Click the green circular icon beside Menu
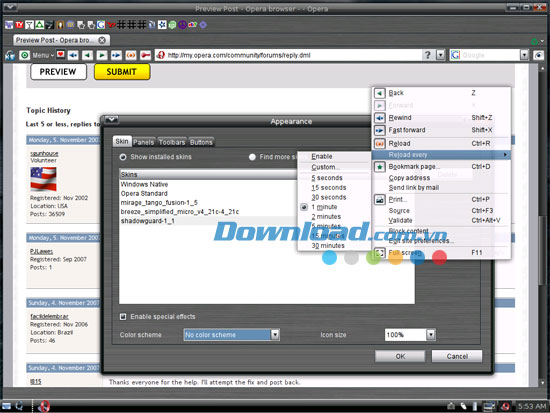This screenshot has height=413, width=550. point(25,55)
